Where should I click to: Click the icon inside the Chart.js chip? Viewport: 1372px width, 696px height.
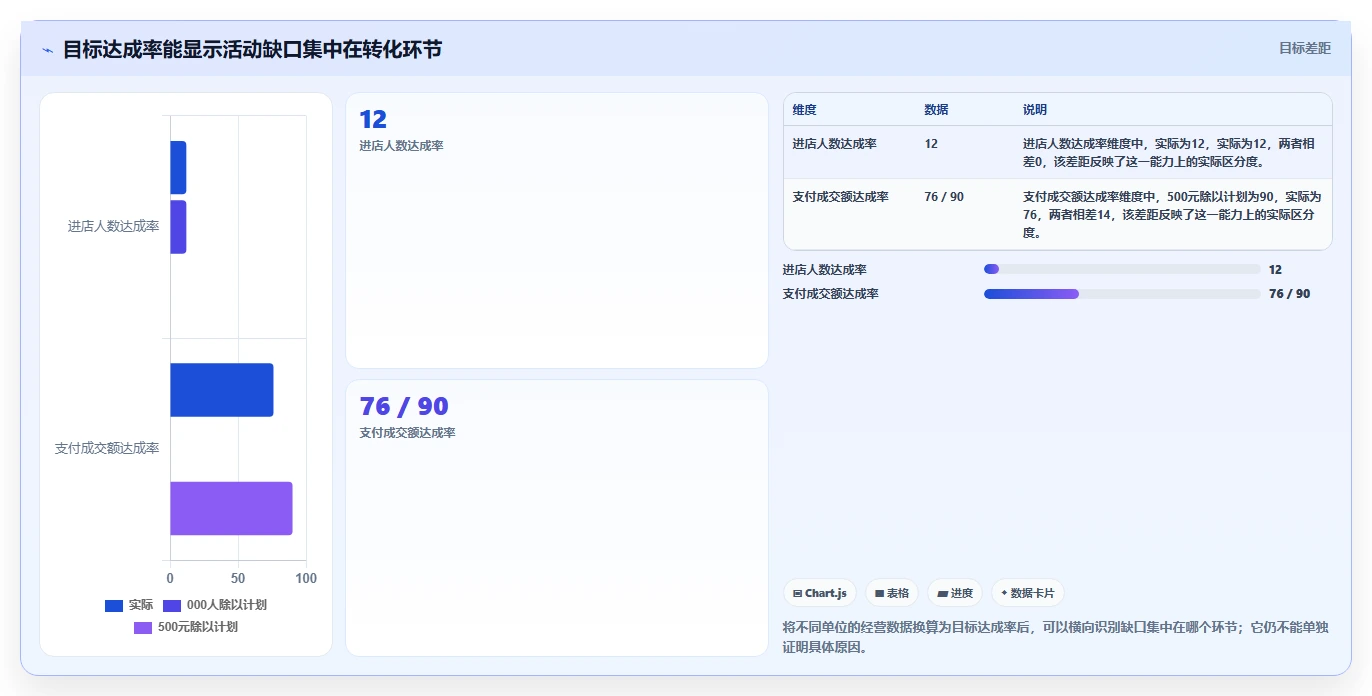pyautogui.click(x=797, y=593)
